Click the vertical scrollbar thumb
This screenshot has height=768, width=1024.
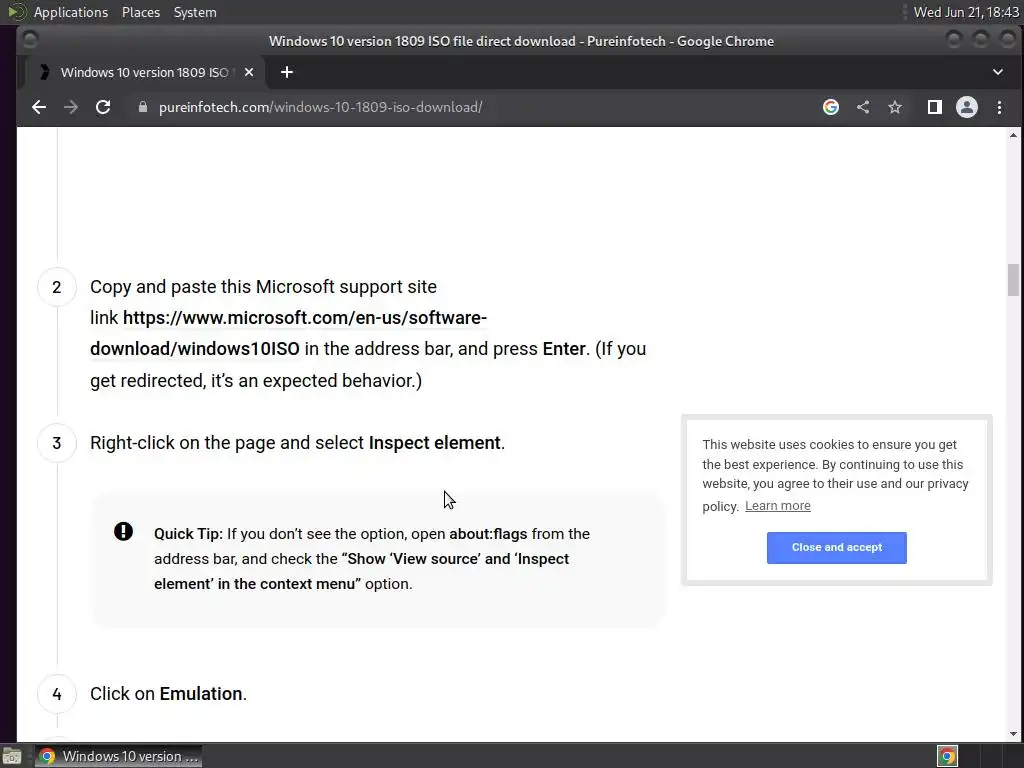[x=1013, y=280]
